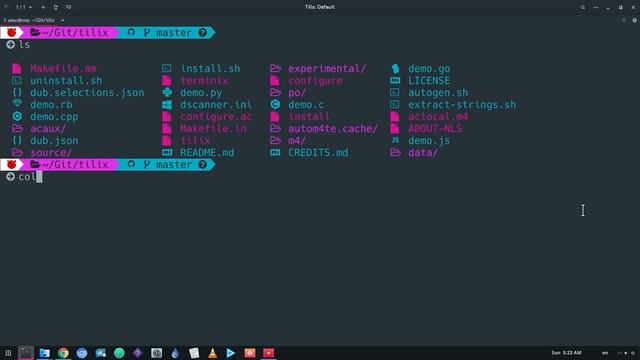Click the source/ folder entry
This screenshot has height=360, width=640.
(x=51, y=153)
